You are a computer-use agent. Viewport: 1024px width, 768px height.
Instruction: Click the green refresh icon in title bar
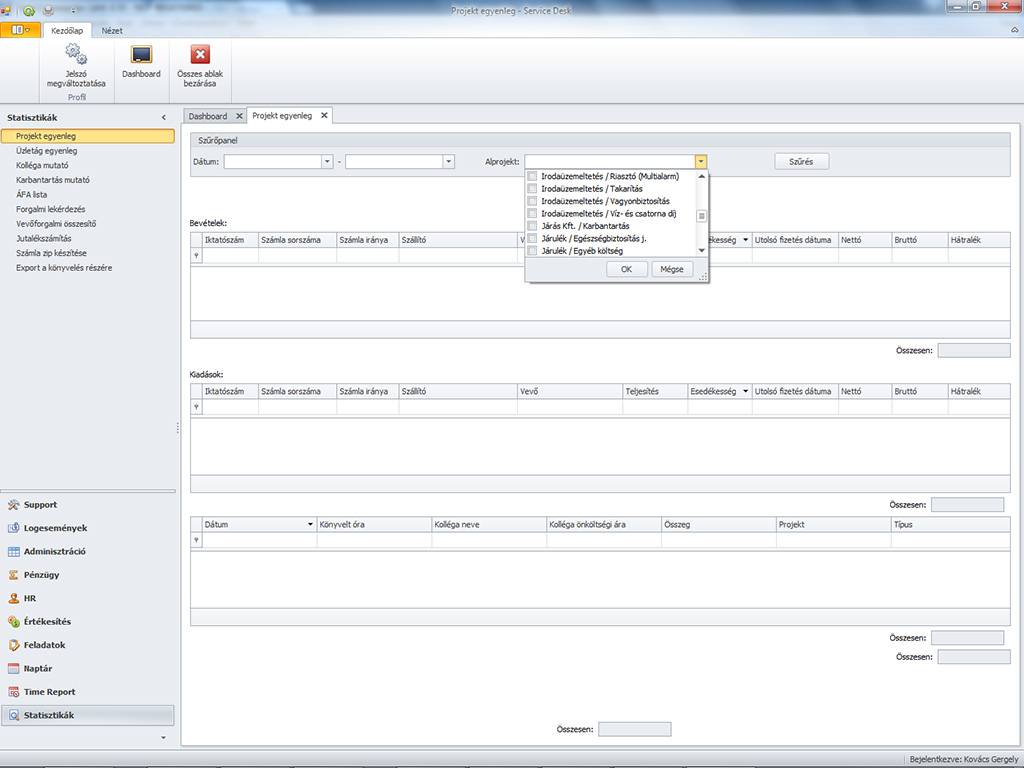click(29, 10)
